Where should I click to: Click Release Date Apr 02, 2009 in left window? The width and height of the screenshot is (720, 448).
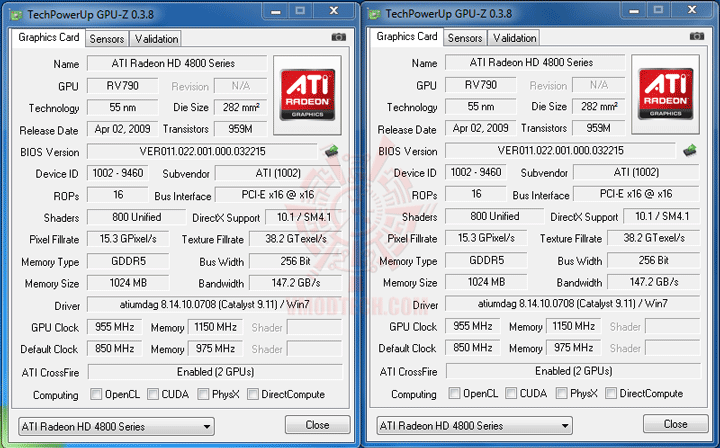pyautogui.click(x=122, y=129)
